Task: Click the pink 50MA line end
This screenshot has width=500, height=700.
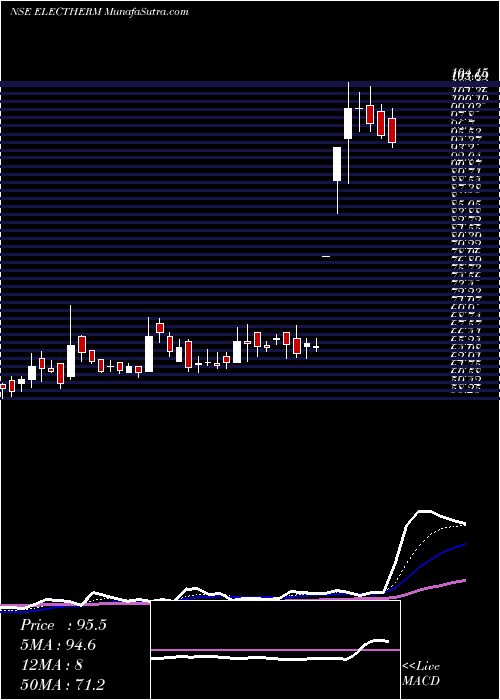Action: [x=464, y=580]
